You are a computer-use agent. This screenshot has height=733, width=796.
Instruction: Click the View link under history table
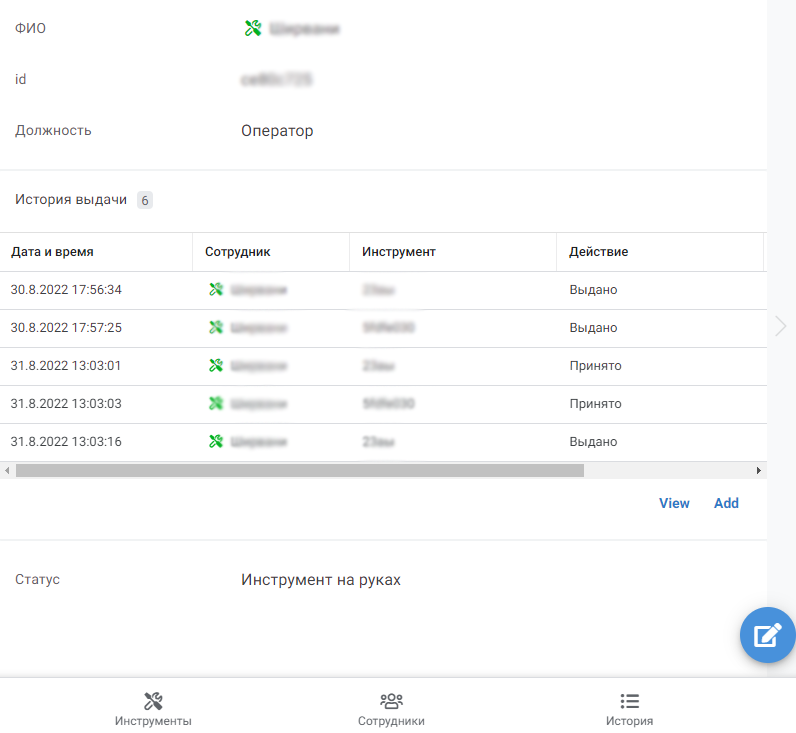coord(674,503)
